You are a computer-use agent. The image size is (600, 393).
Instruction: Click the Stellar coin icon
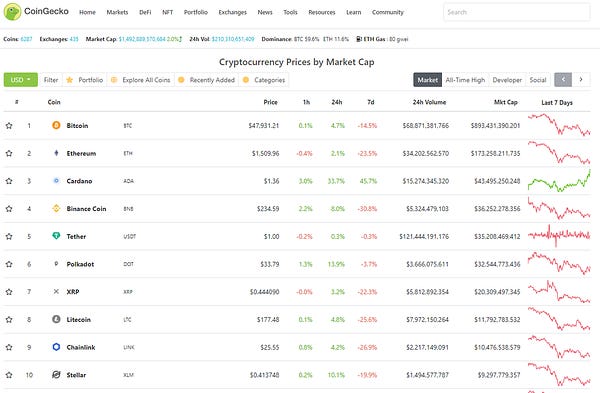coord(56,375)
